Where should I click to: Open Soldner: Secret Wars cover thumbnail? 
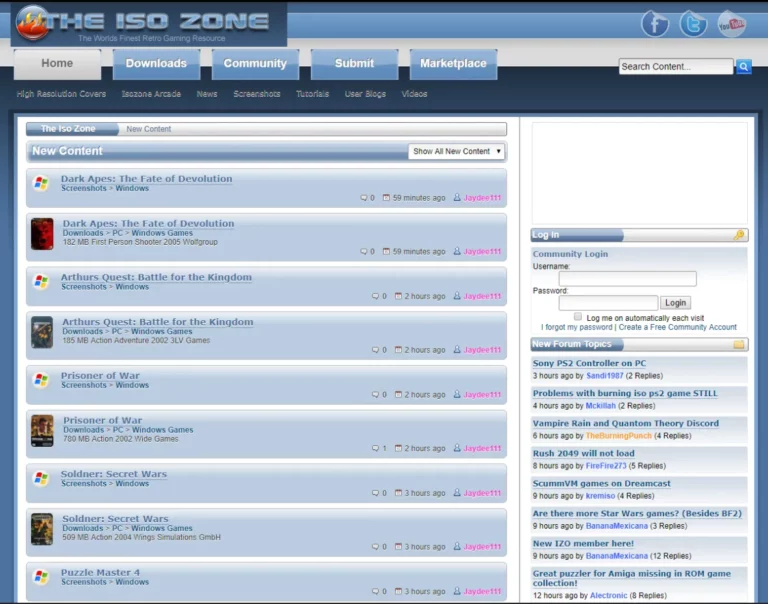[x=42, y=530]
